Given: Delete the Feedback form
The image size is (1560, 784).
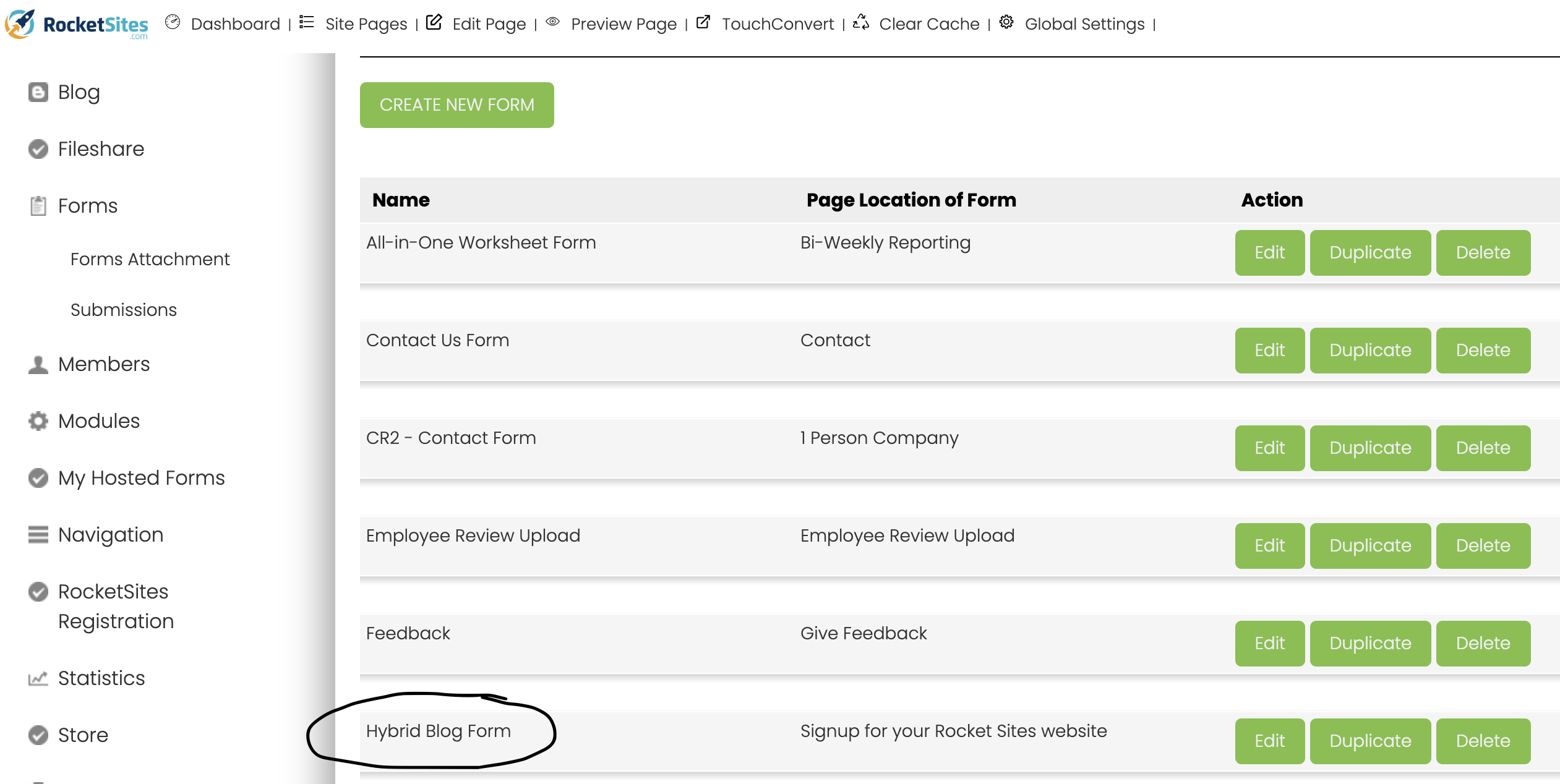Looking at the screenshot, I should (x=1483, y=644).
